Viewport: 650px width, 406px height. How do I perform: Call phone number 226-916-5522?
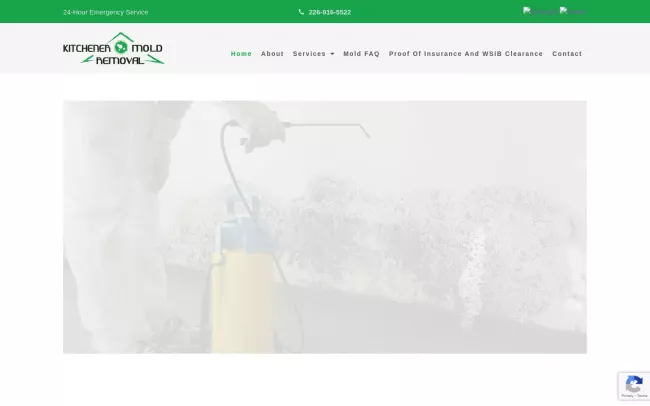[x=329, y=12]
